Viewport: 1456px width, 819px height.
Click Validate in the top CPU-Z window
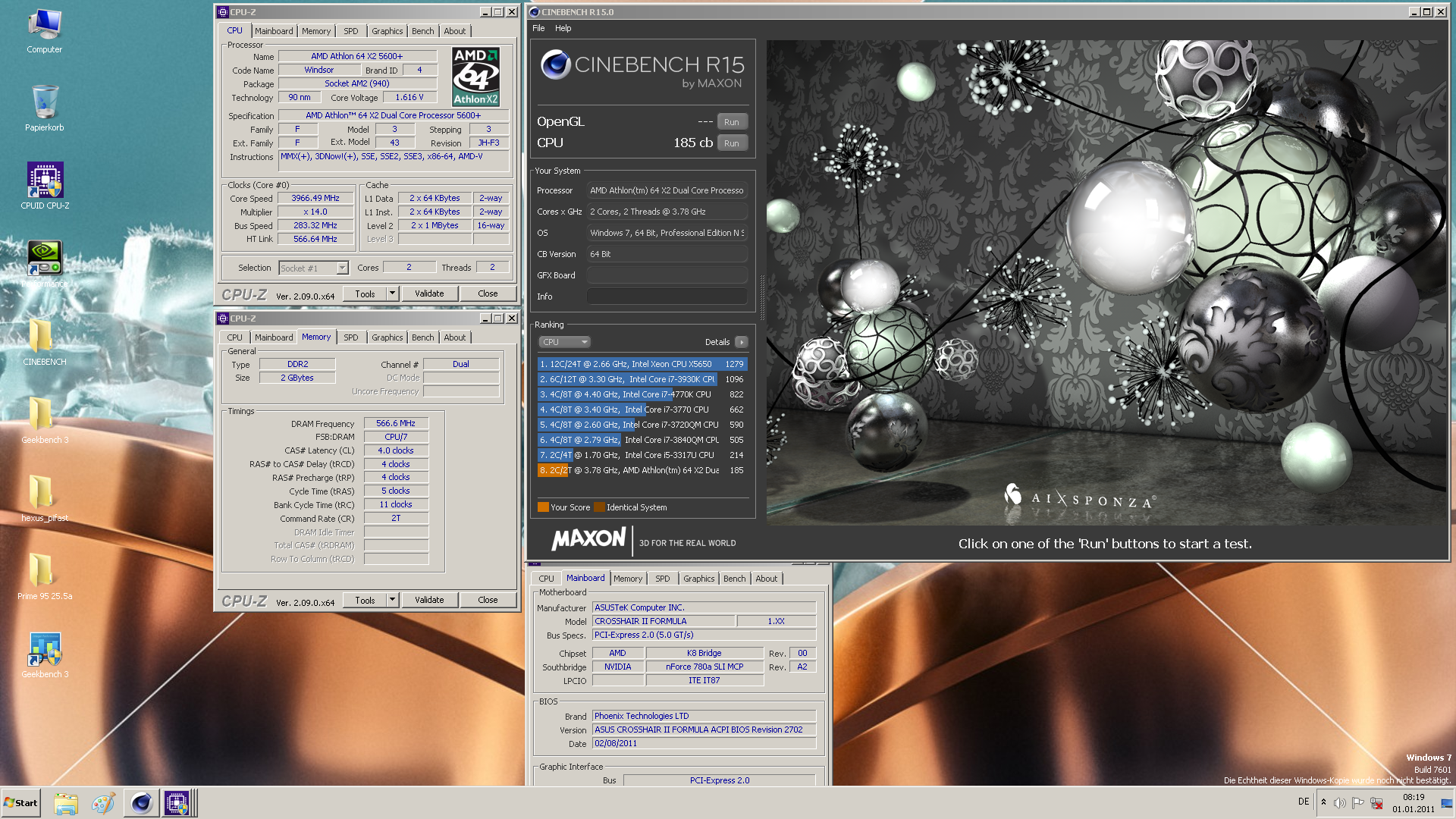click(x=429, y=293)
